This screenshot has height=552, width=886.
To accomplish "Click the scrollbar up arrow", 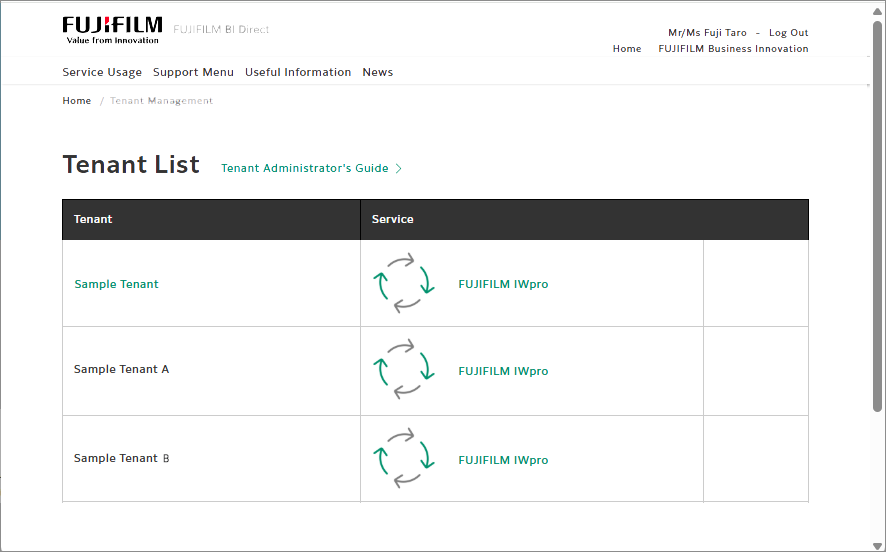I will (877, 11).
